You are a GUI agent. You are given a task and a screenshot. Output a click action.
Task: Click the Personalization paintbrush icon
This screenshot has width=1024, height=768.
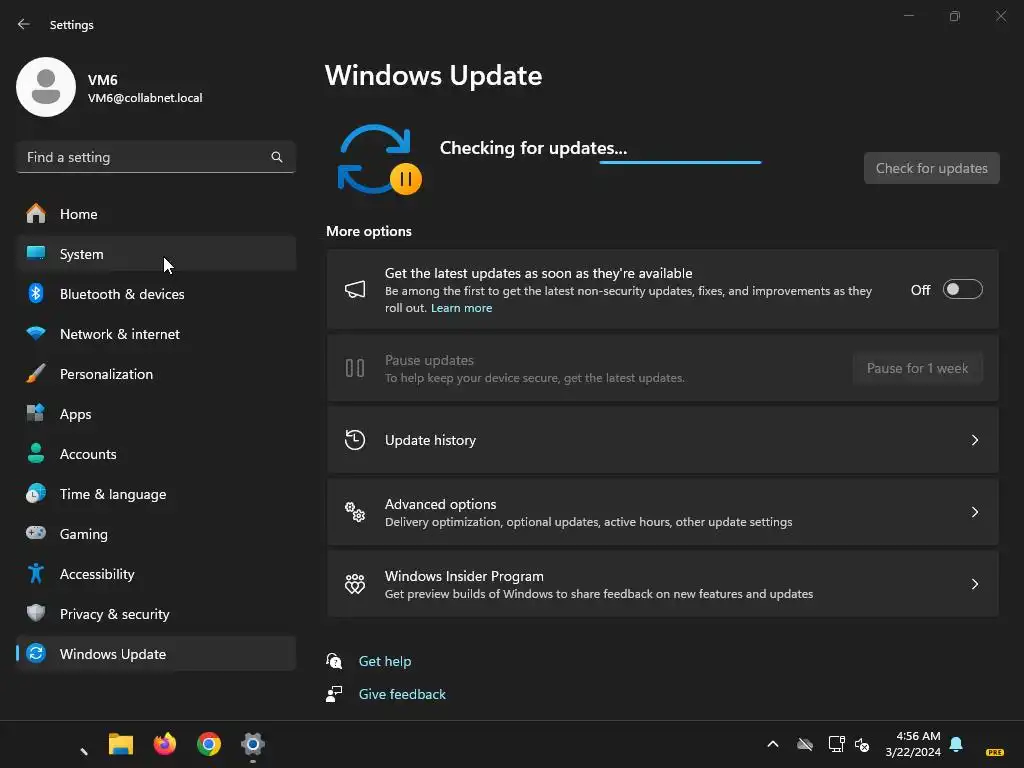point(36,374)
